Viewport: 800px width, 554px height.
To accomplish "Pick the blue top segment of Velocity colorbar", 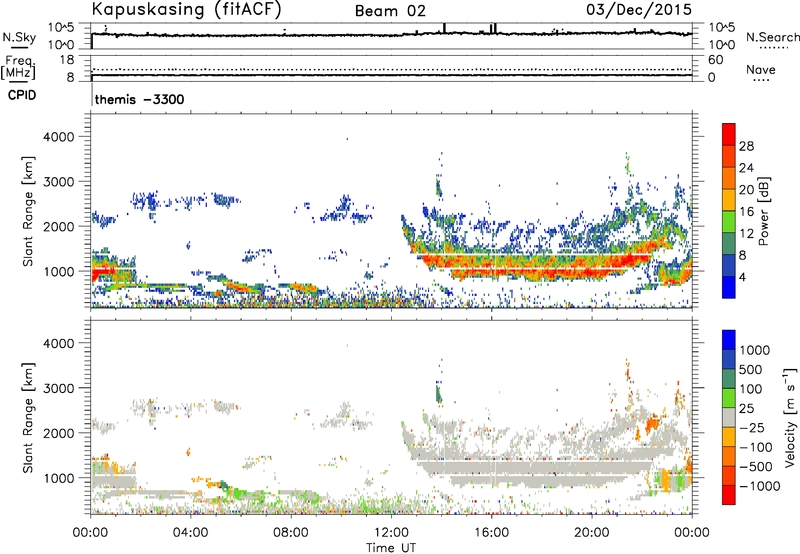I will [729, 340].
